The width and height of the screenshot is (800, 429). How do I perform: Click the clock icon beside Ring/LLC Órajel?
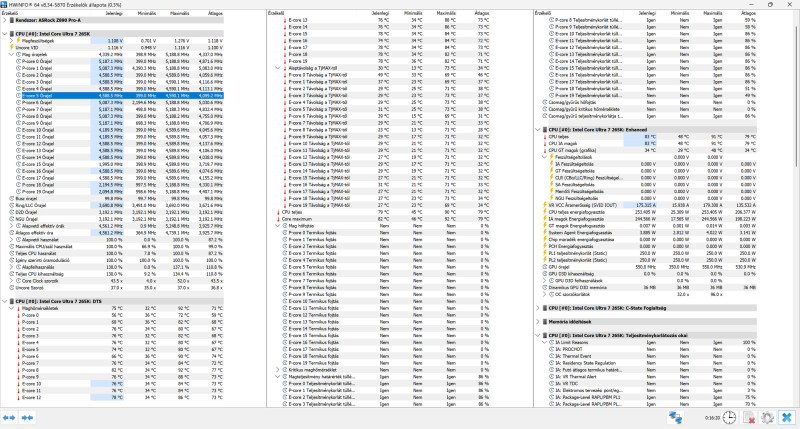(x=11, y=206)
